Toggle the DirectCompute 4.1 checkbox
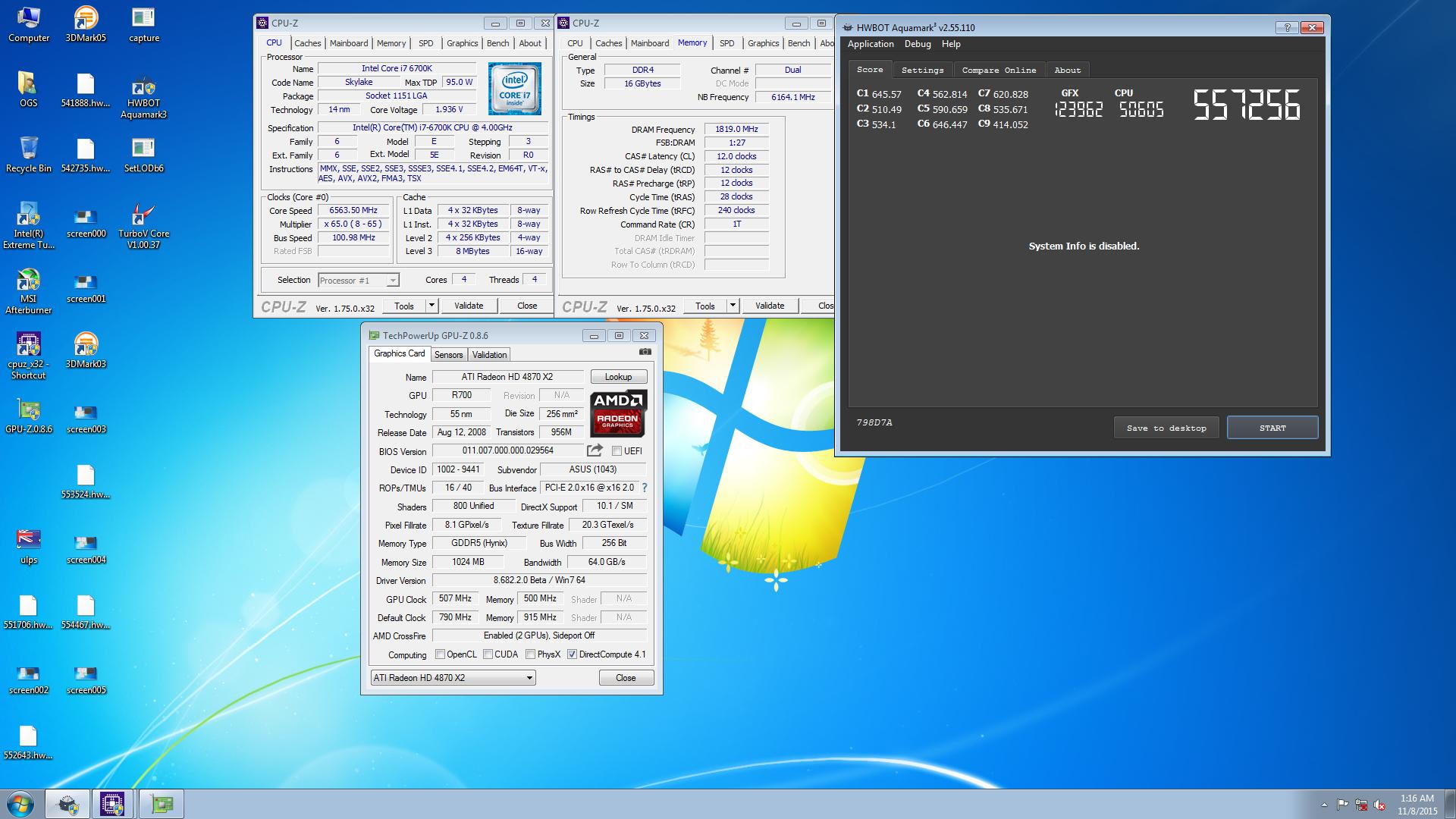 [572, 654]
